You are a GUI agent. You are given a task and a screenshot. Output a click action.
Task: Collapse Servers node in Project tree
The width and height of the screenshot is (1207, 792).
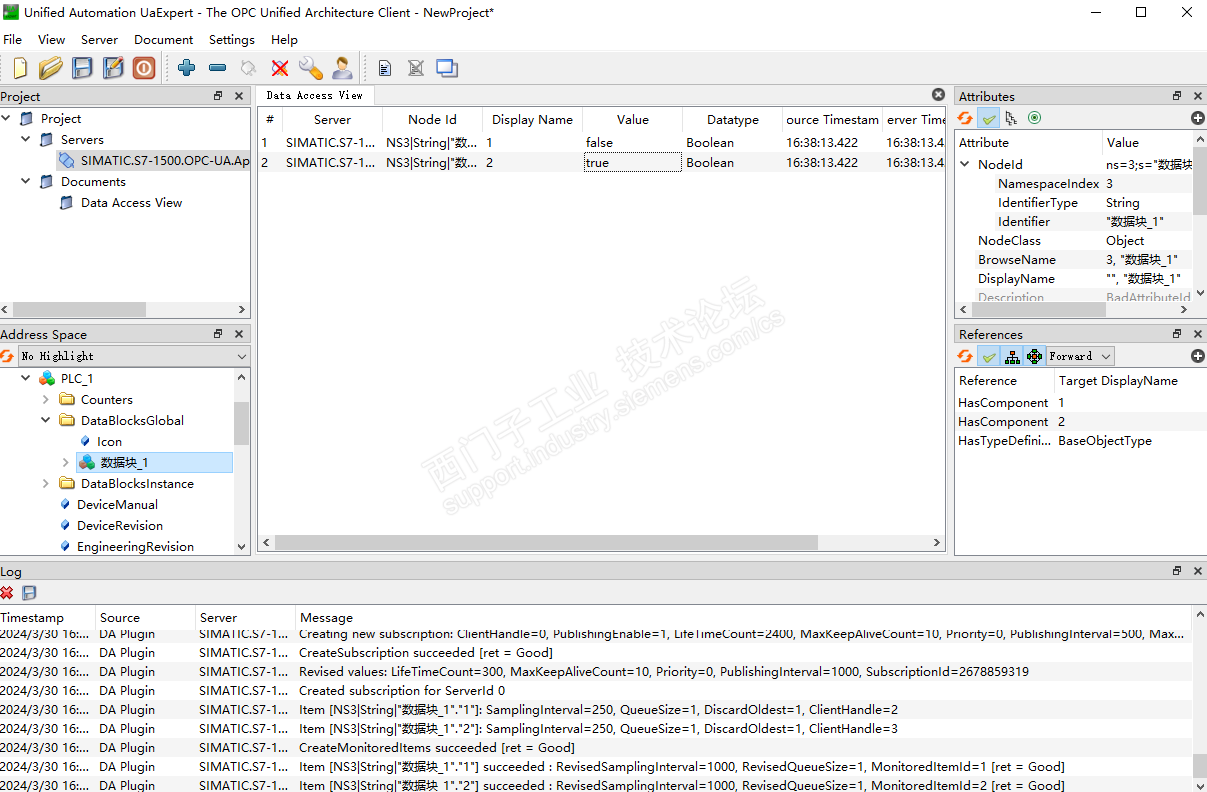tap(26, 140)
